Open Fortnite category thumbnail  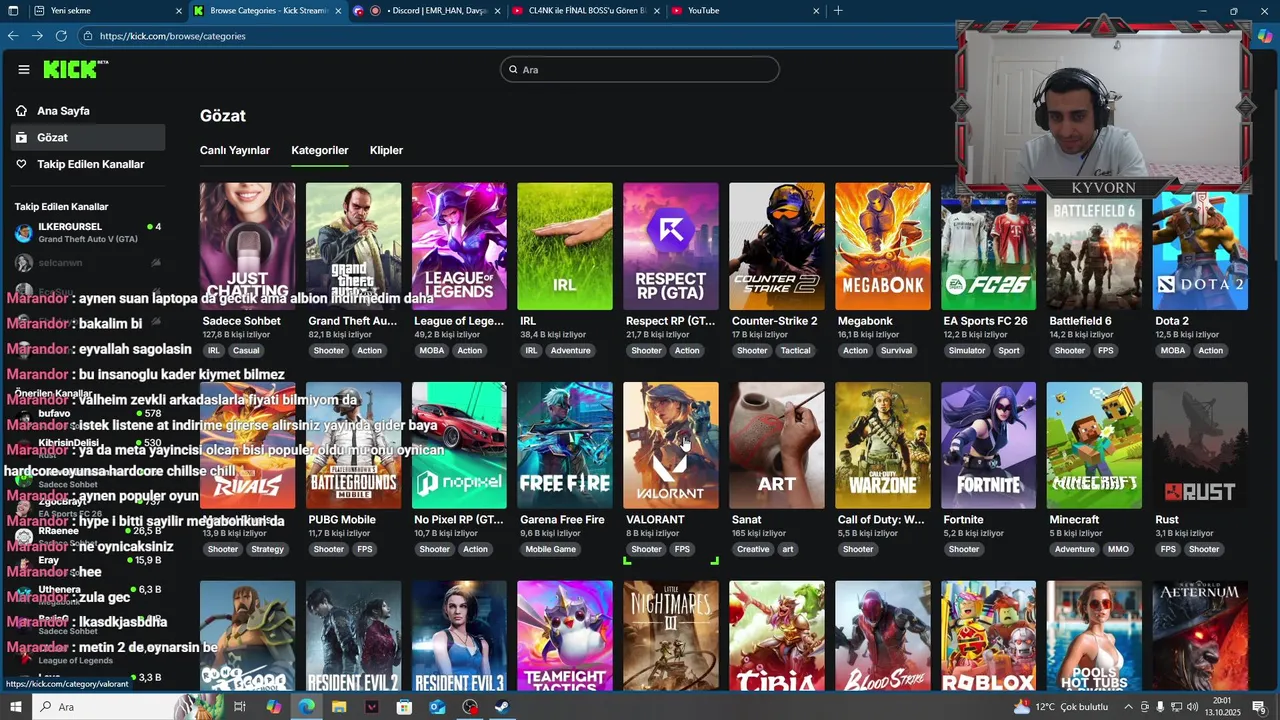989,445
